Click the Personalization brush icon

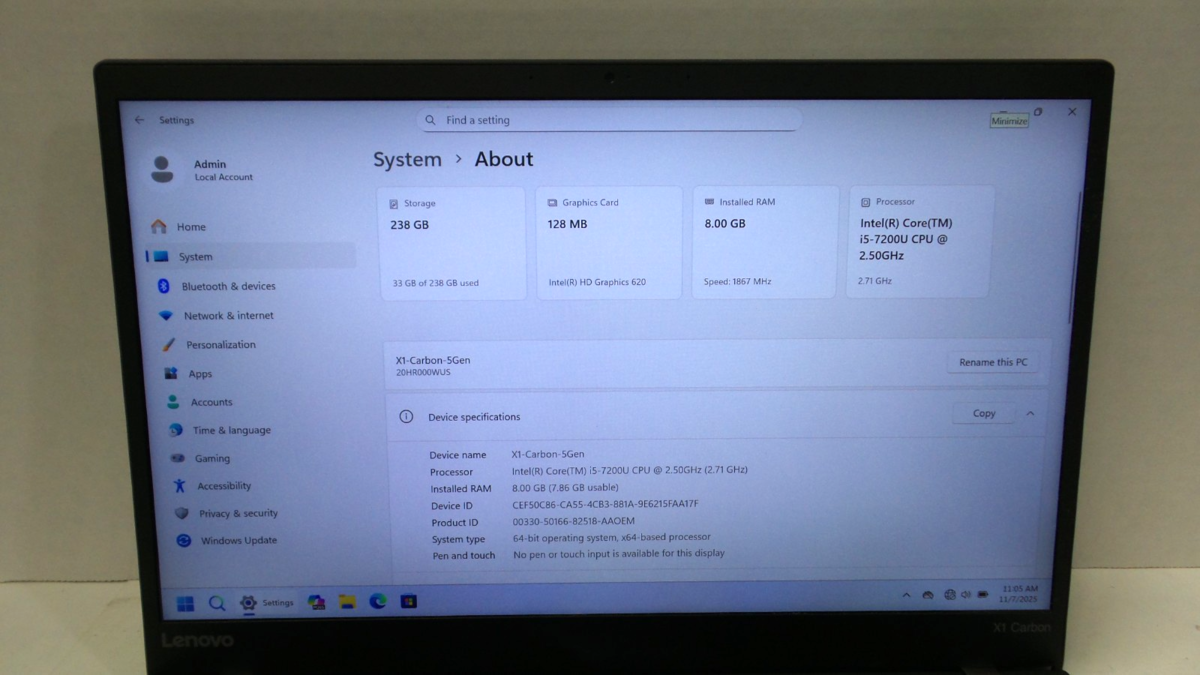pos(168,345)
